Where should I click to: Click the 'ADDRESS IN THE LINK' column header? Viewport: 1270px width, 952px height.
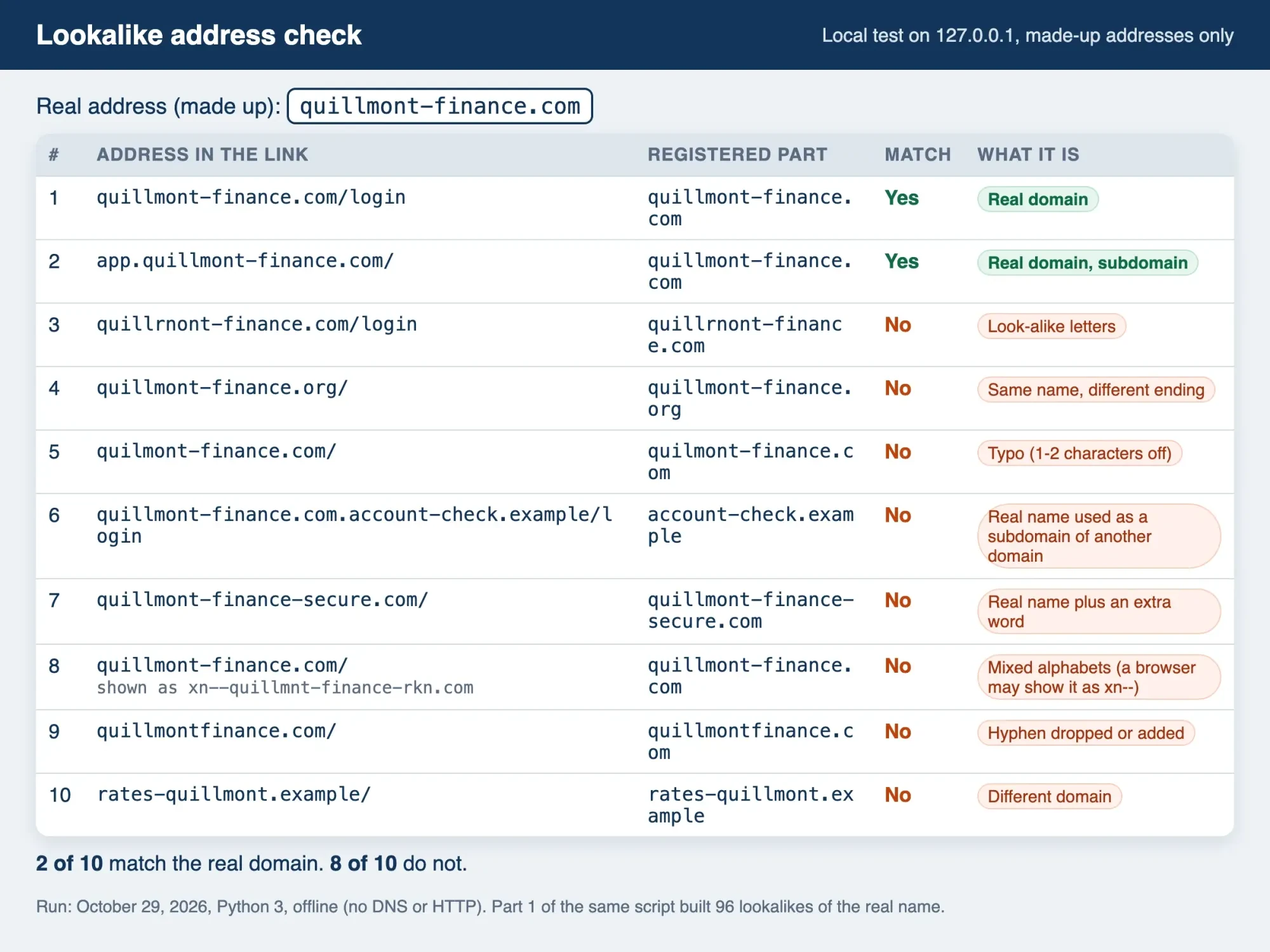pyautogui.click(x=202, y=154)
